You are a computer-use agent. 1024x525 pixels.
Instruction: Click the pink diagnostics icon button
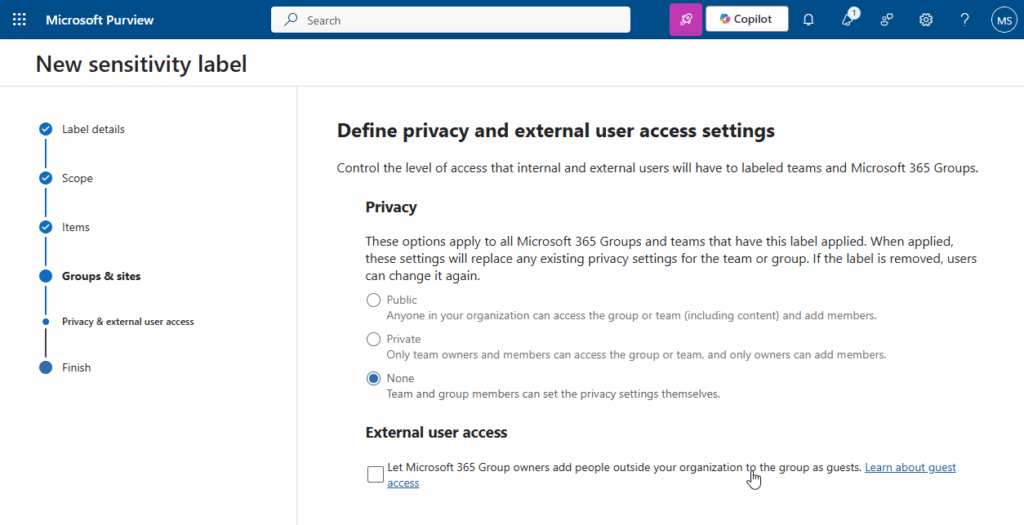[x=685, y=20]
